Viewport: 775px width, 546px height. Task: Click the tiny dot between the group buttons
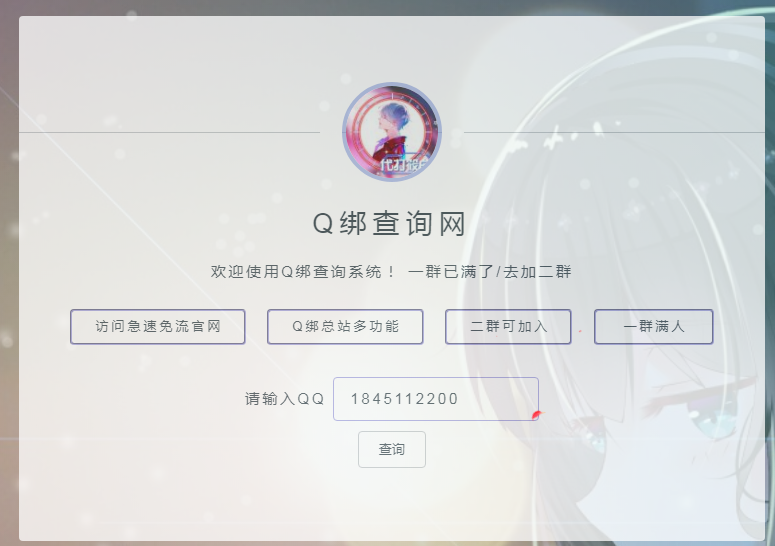[x=580, y=331]
